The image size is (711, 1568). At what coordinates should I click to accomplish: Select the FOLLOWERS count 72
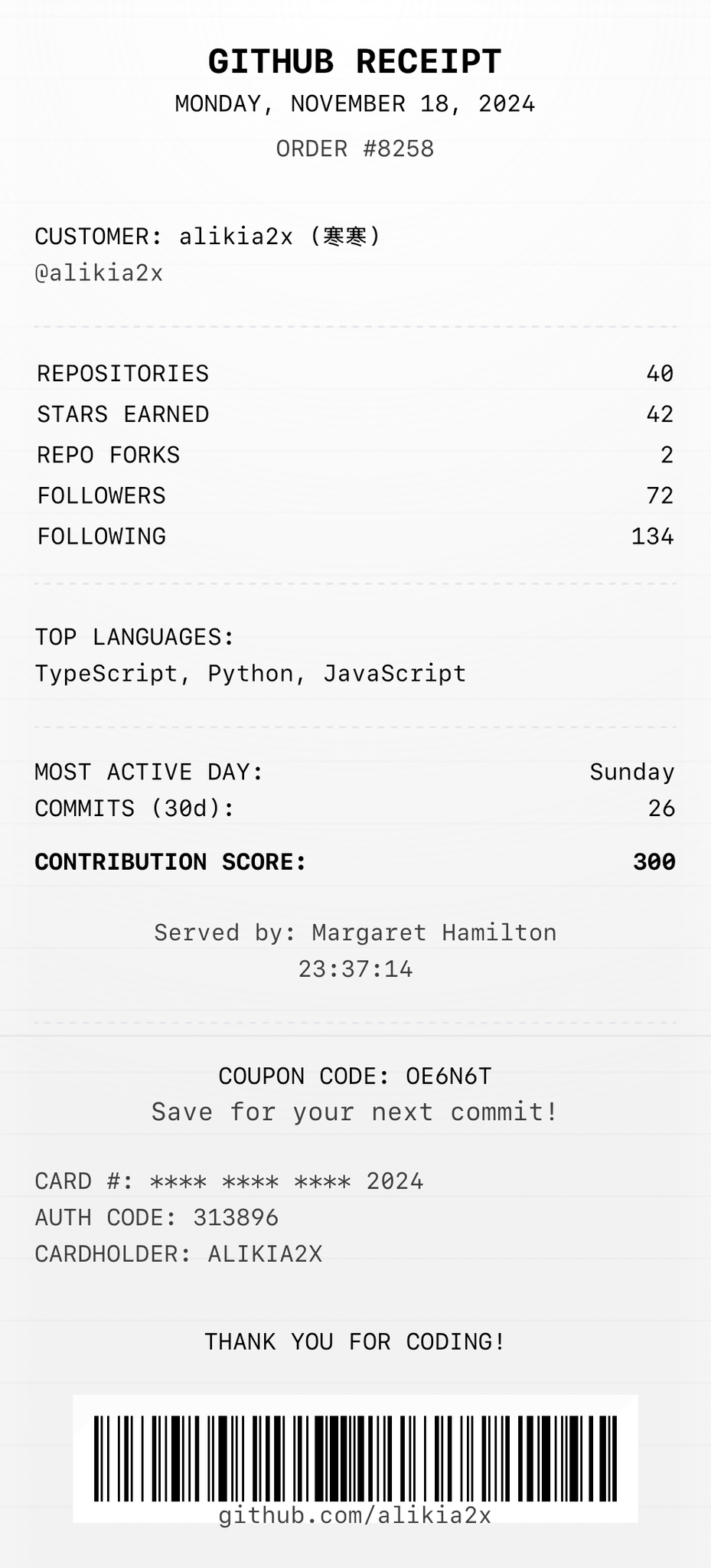(x=659, y=496)
